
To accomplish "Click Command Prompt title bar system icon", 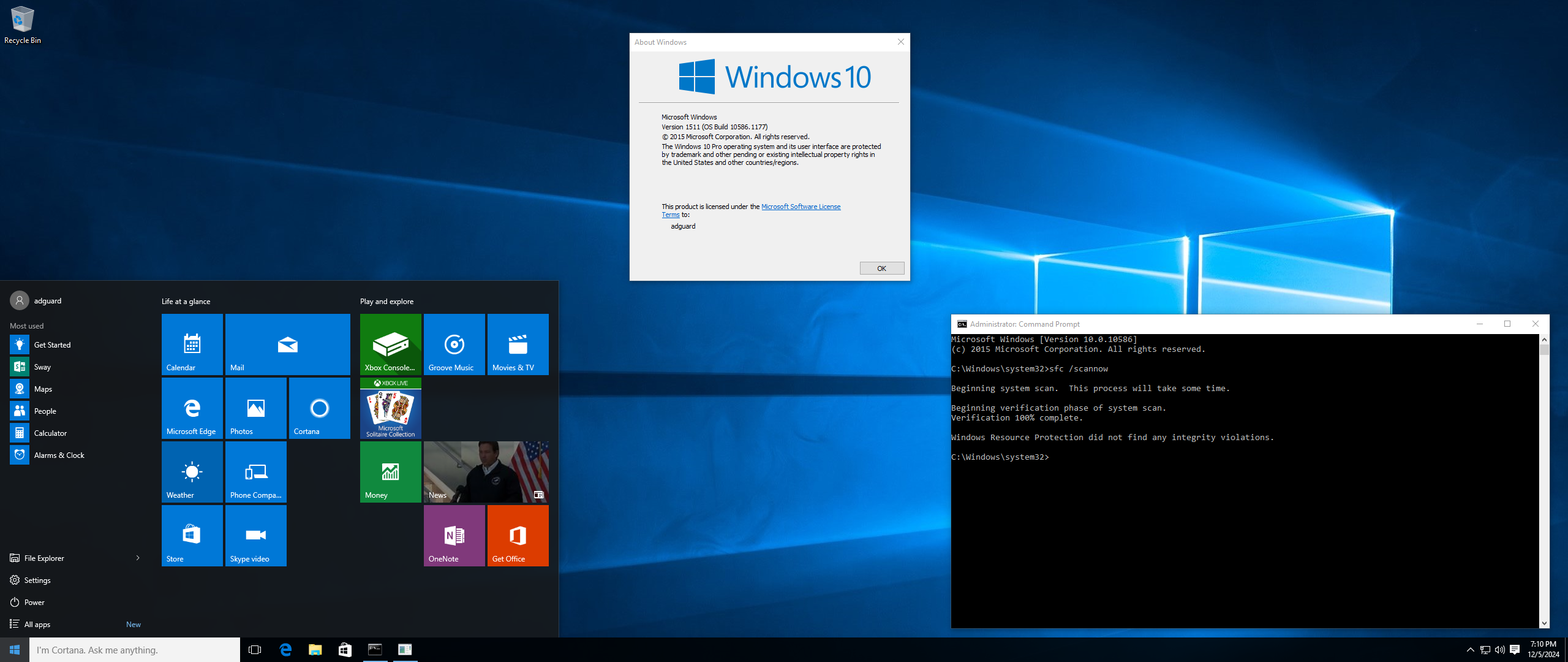I will coord(962,324).
